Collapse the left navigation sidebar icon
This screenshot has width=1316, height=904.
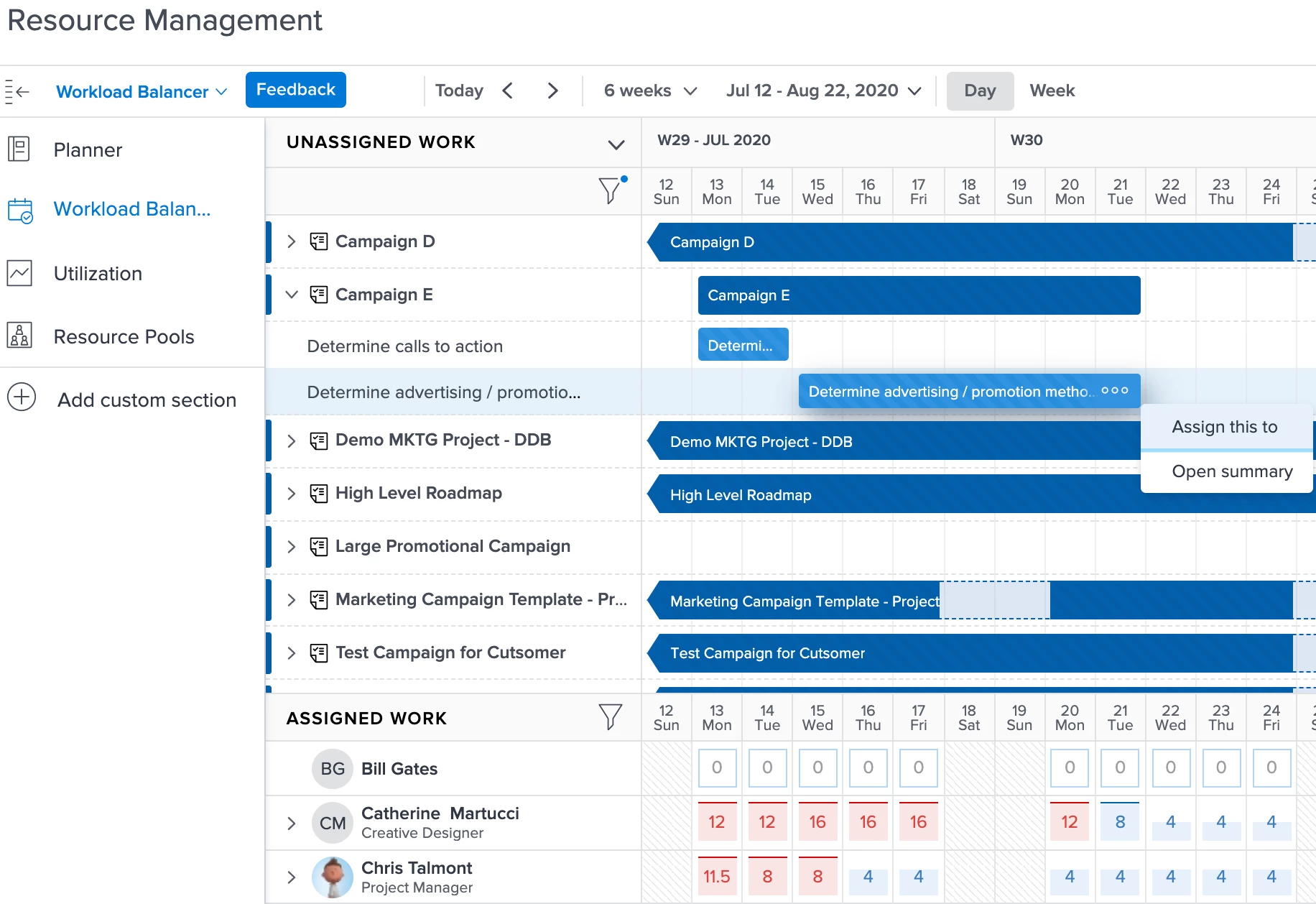tap(17, 91)
